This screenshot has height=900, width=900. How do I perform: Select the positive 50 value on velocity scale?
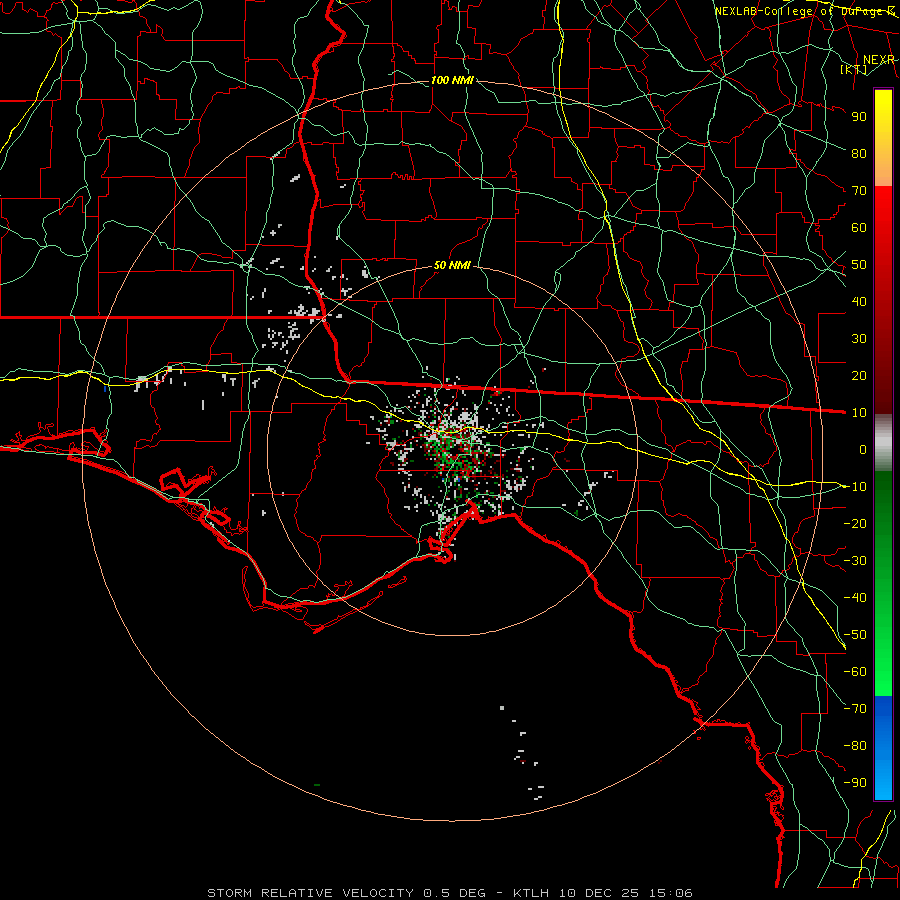point(859,265)
